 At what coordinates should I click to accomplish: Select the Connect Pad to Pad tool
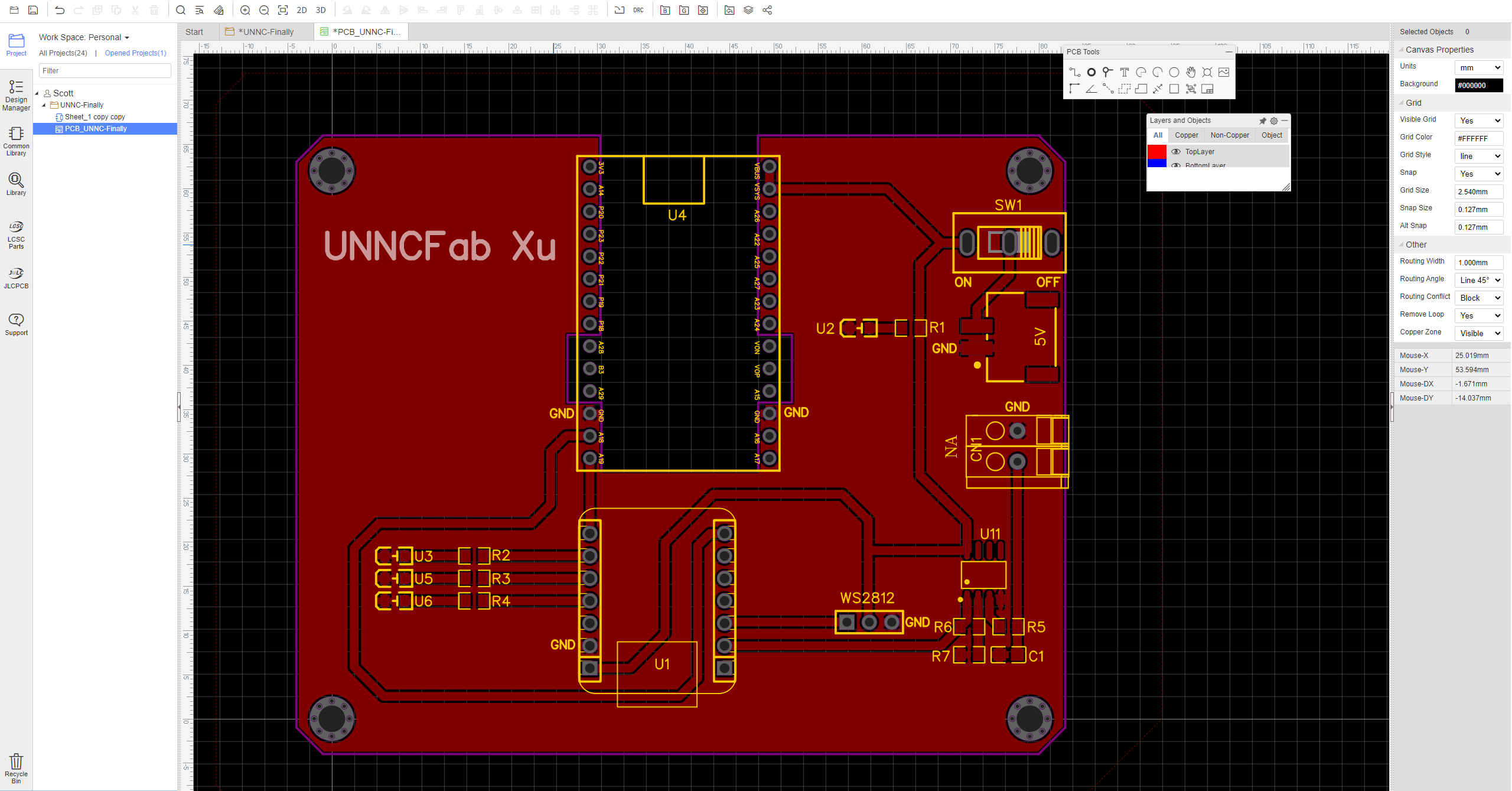click(x=1108, y=89)
